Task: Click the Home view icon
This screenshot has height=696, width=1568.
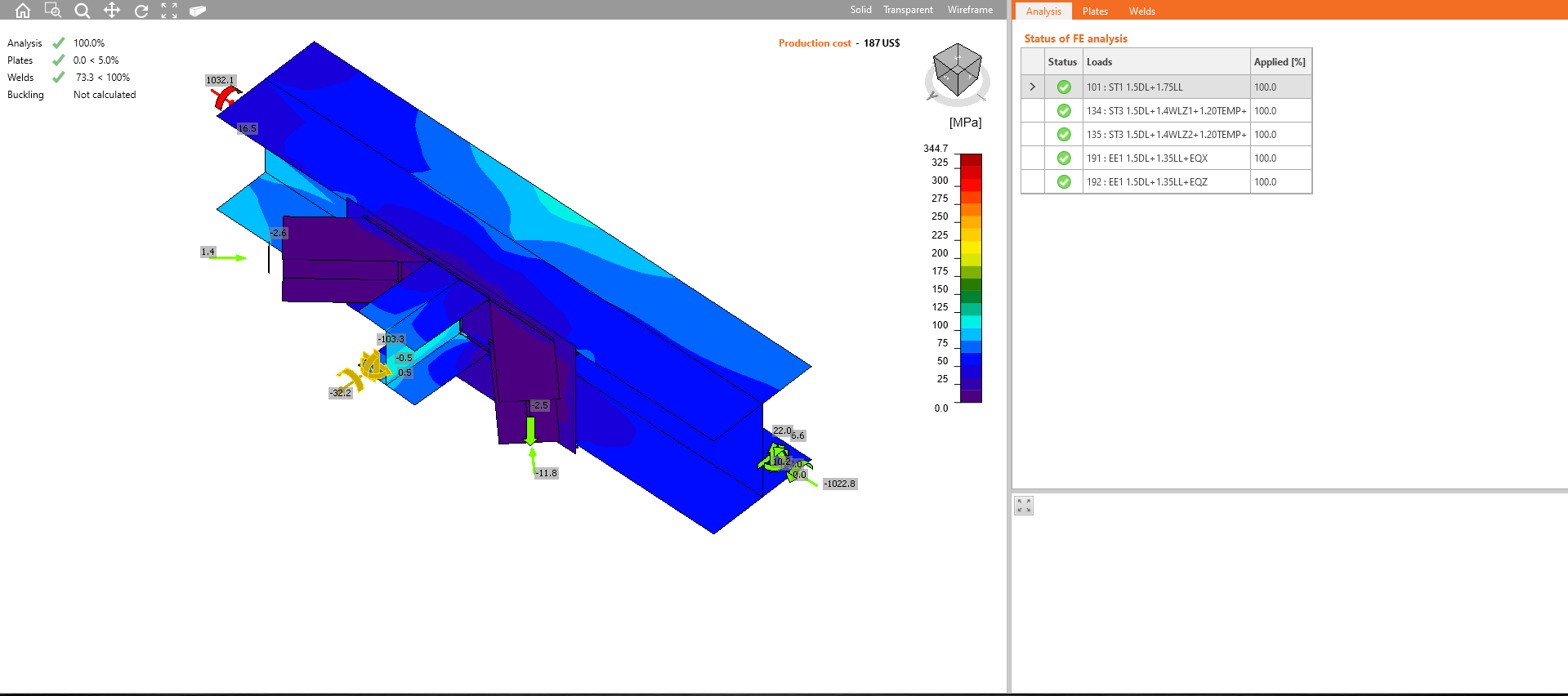Action: [23, 11]
